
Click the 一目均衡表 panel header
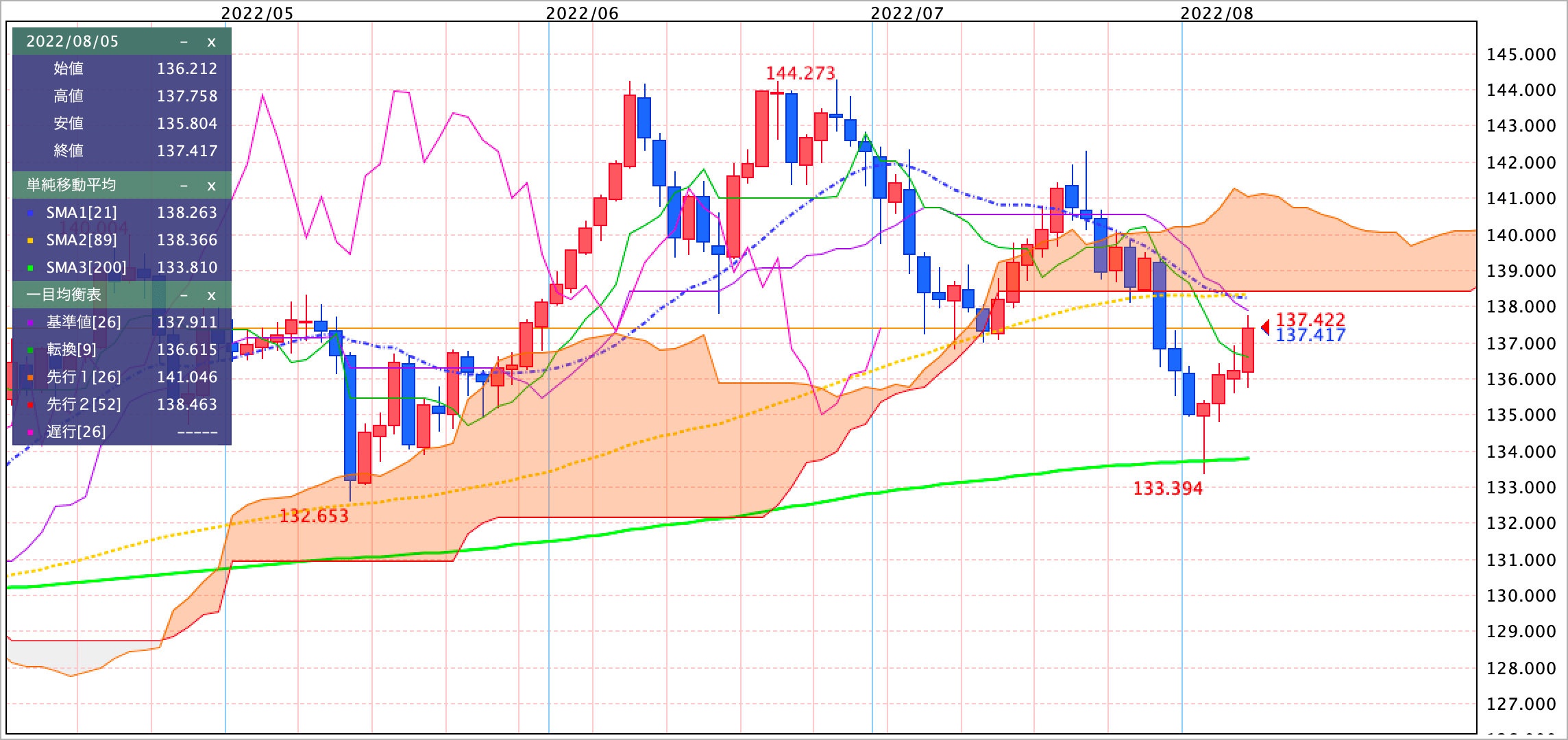coord(122,295)
